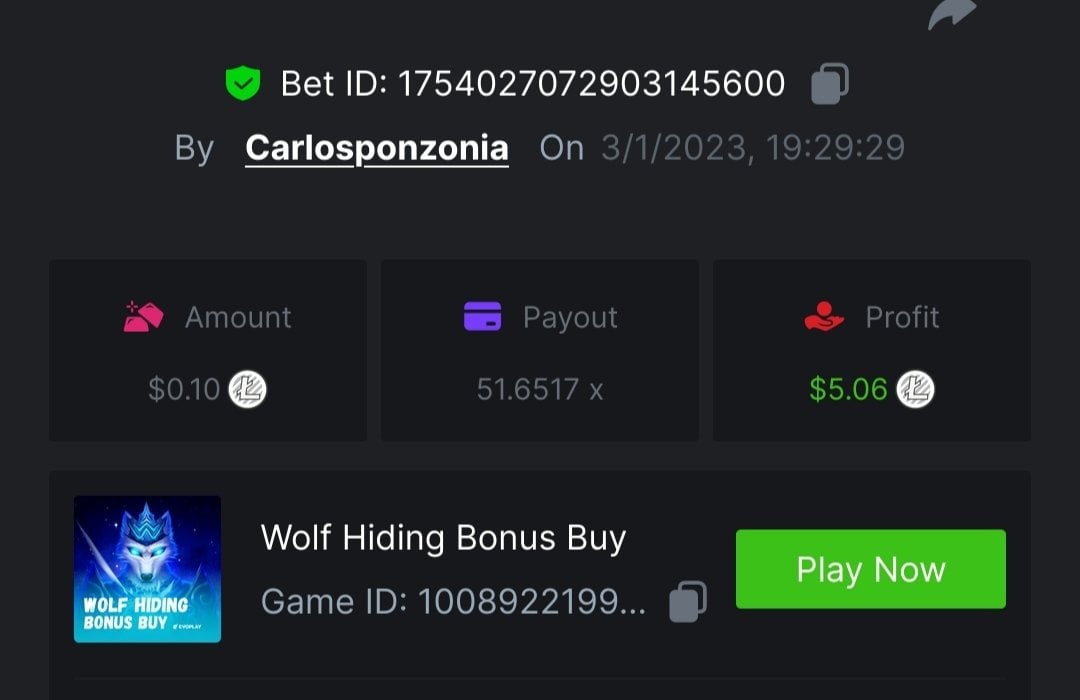Click the Wolf Hiding Bonus Buy title

(x=443, y=538)
